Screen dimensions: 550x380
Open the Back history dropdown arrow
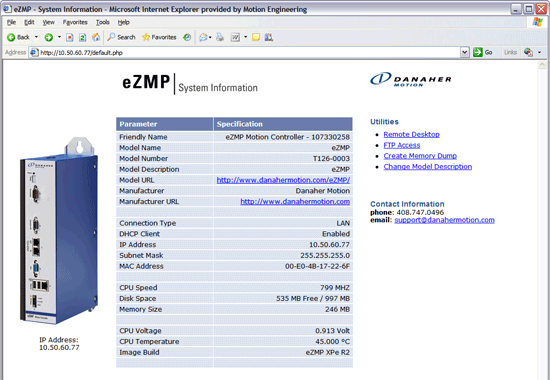(x=36, y=37)
